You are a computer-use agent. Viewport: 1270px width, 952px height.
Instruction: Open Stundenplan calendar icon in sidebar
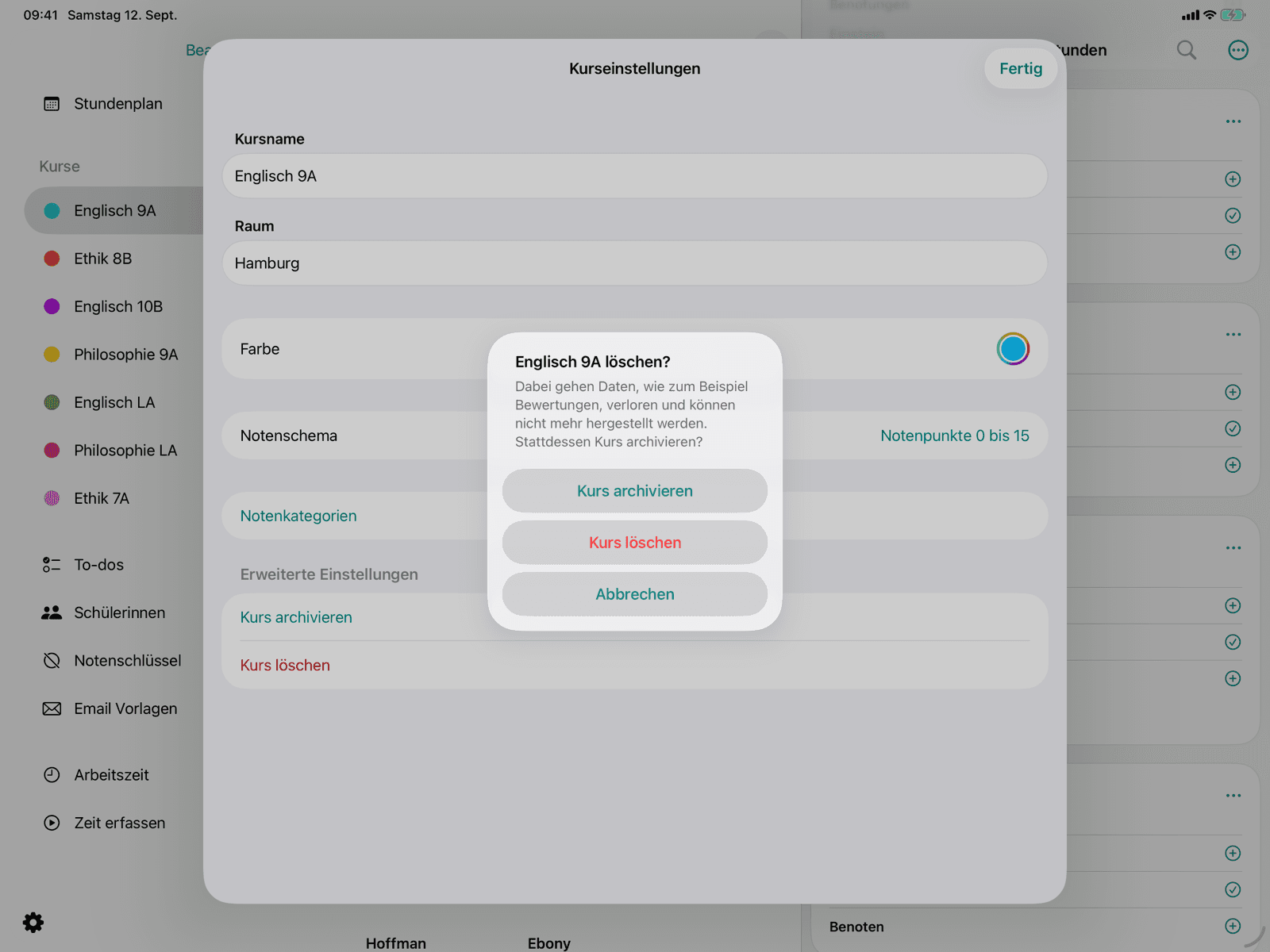pyautogui.click(x=52, y=104)
